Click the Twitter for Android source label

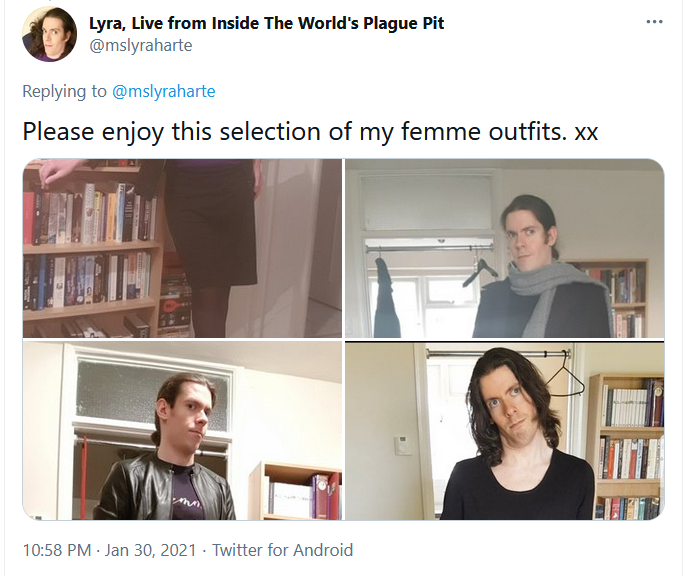tap(282, 550)
